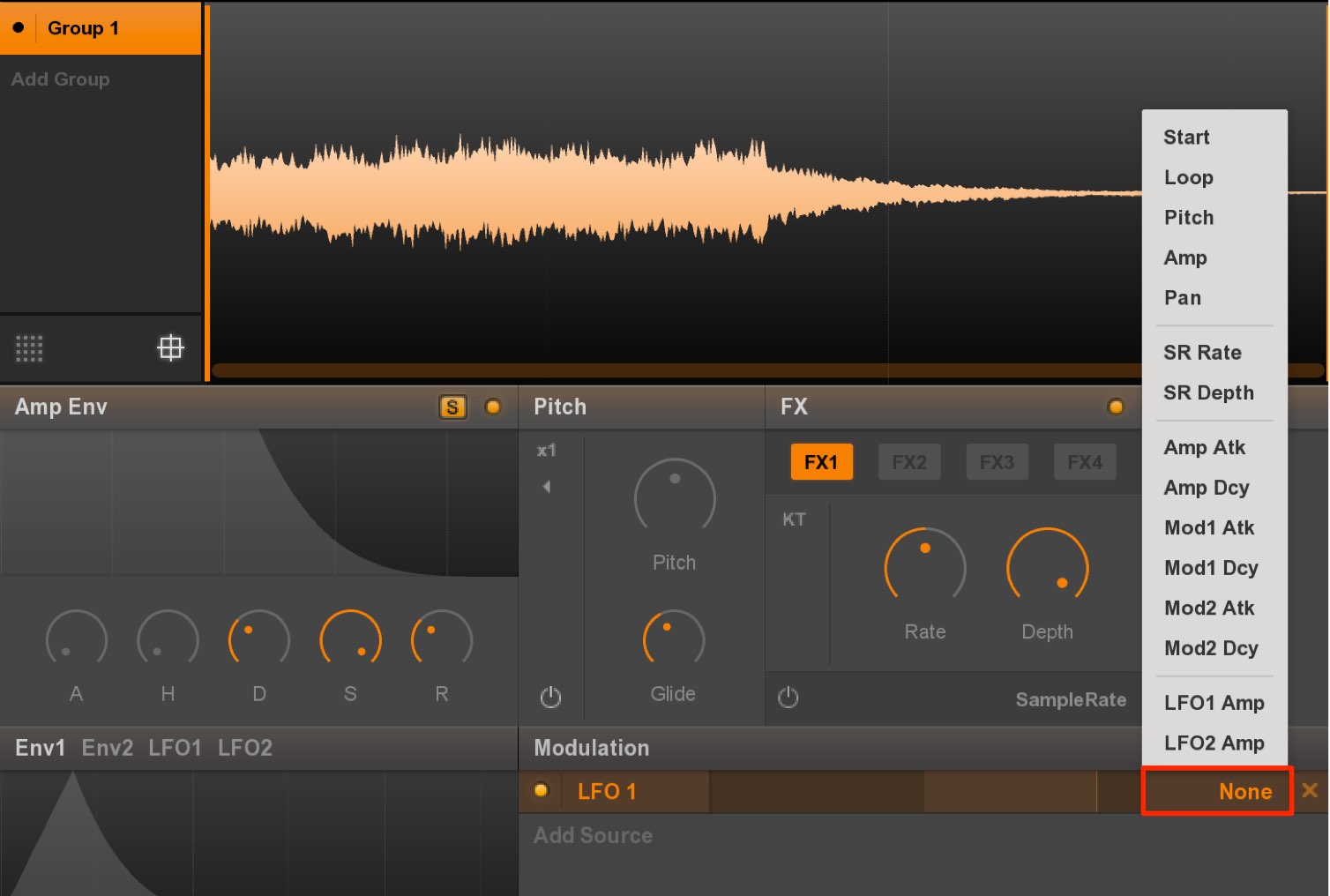Viewport: 1330px width, 896px height.
Task: Choose SR Depth from the destination menu
Action: [x=1214, y=392]
